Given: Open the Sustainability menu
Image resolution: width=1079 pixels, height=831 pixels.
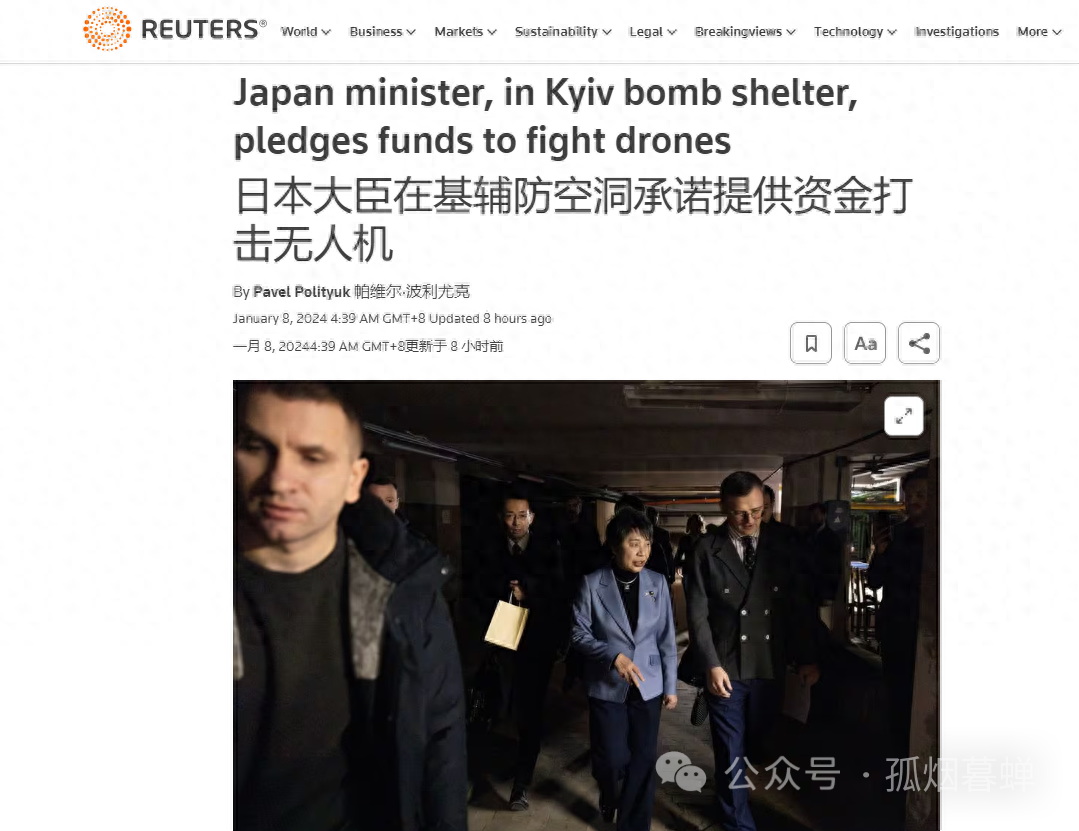Looking at the screenshot, I should [564, 32].
